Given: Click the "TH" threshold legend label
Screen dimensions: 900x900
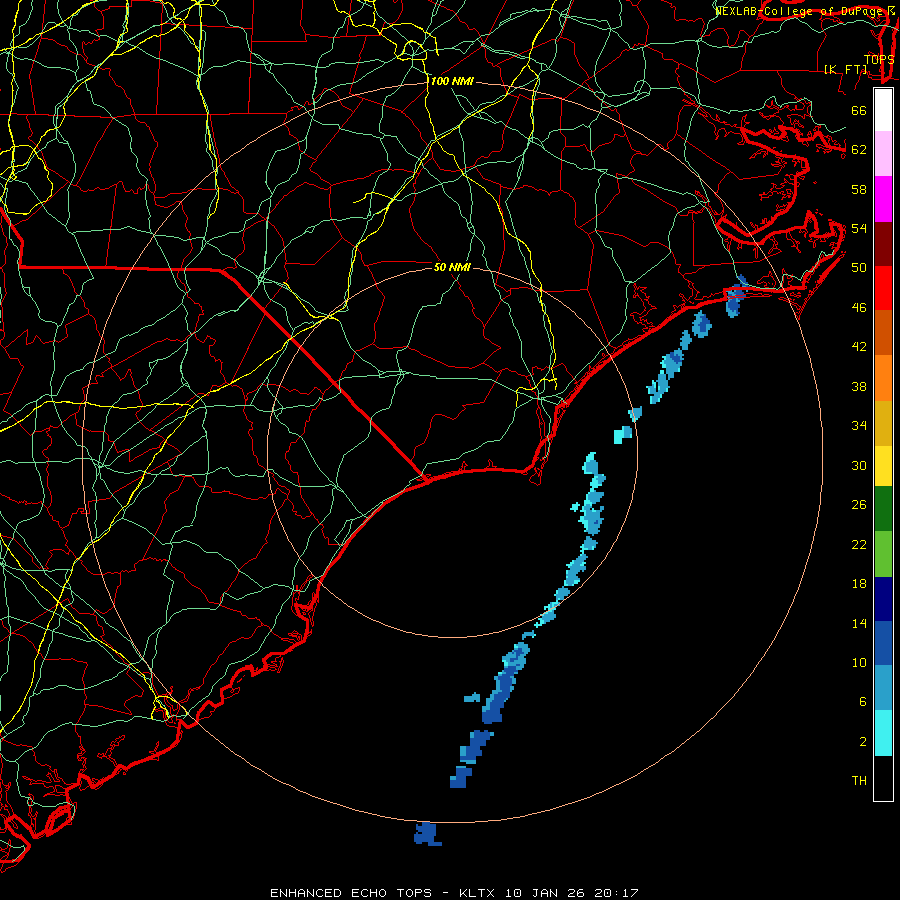Looking at the screenshot, I should [859, 781].
